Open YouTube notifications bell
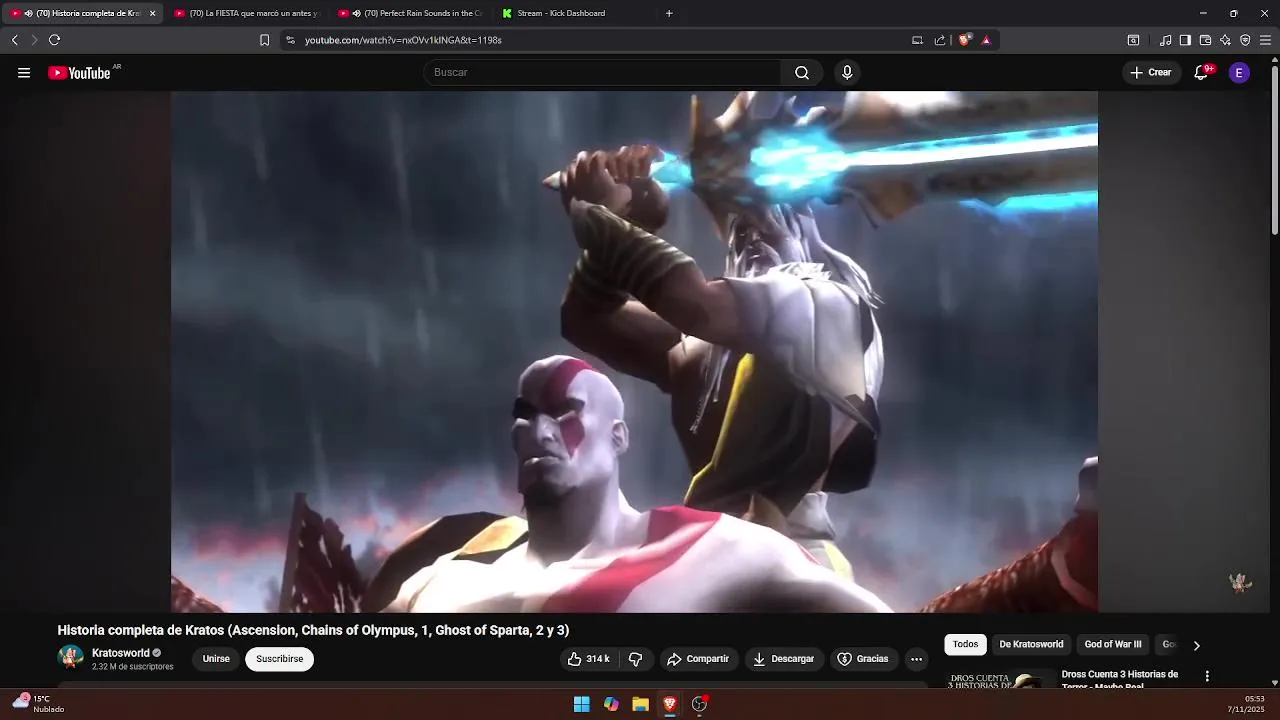Screen dimensions: 1280x720 1202,73
